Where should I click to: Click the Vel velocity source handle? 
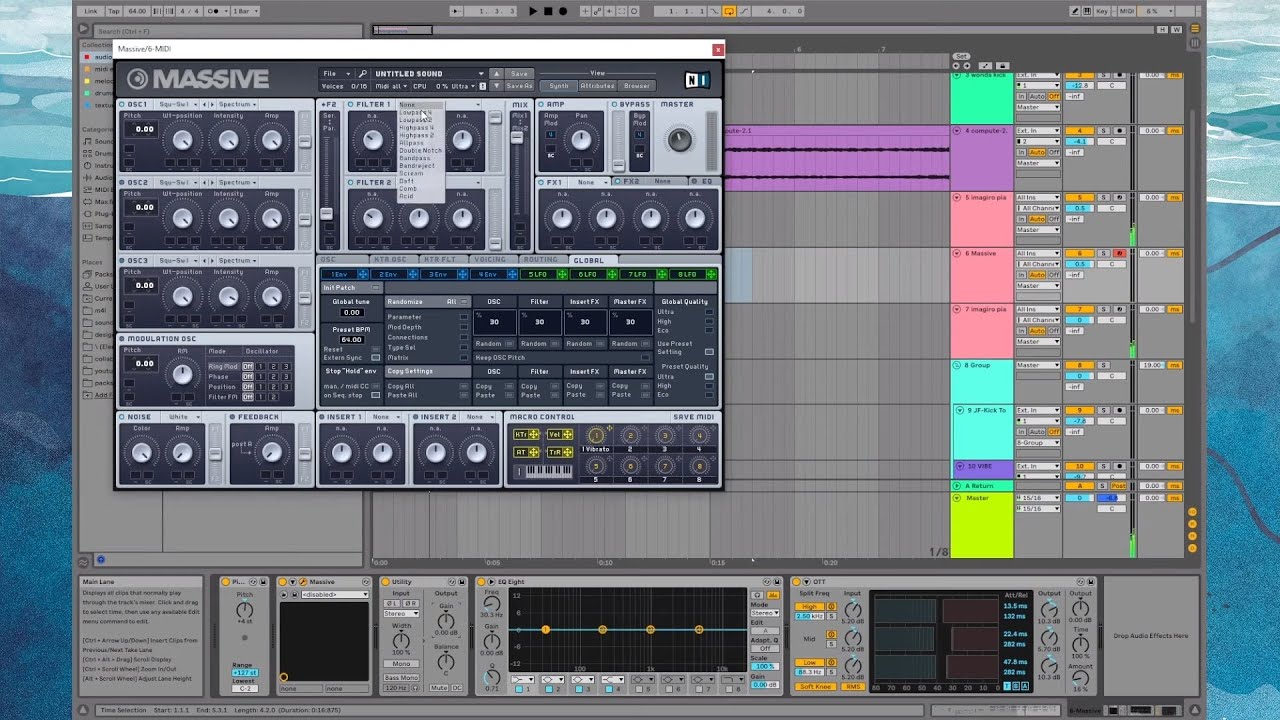[567, 435]
